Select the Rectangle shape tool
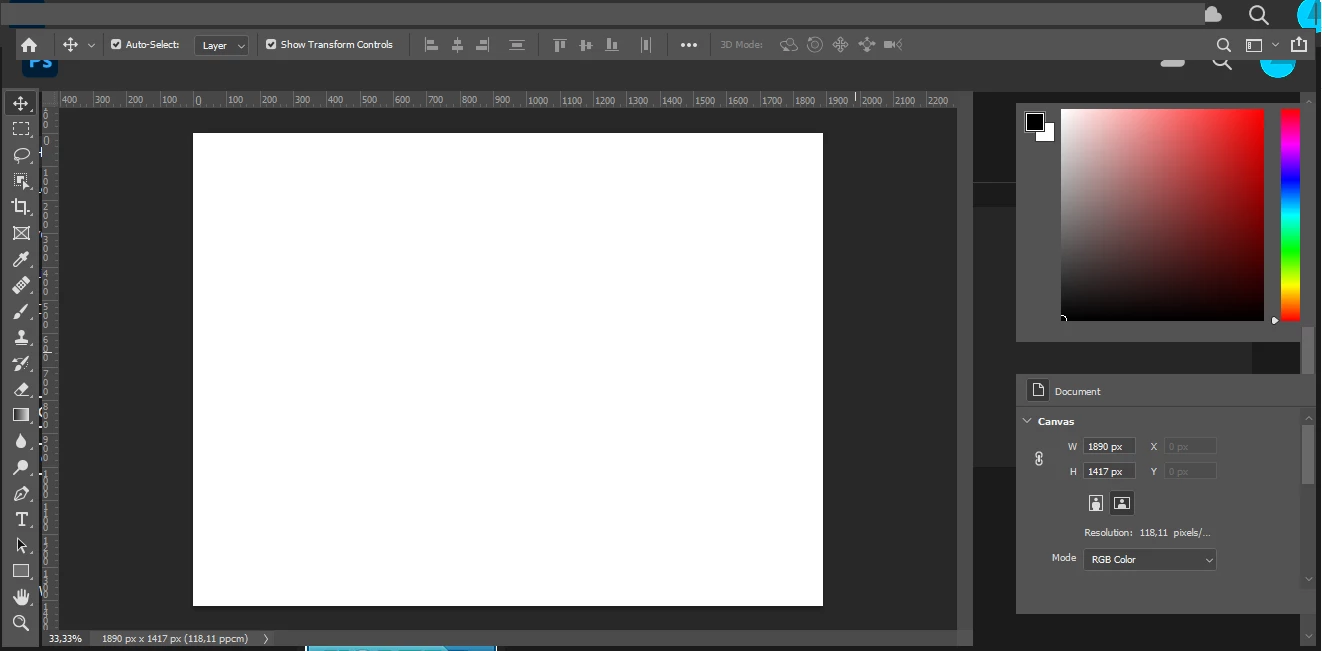This screenshot has height=651, width=1322. tap(21, 571)
